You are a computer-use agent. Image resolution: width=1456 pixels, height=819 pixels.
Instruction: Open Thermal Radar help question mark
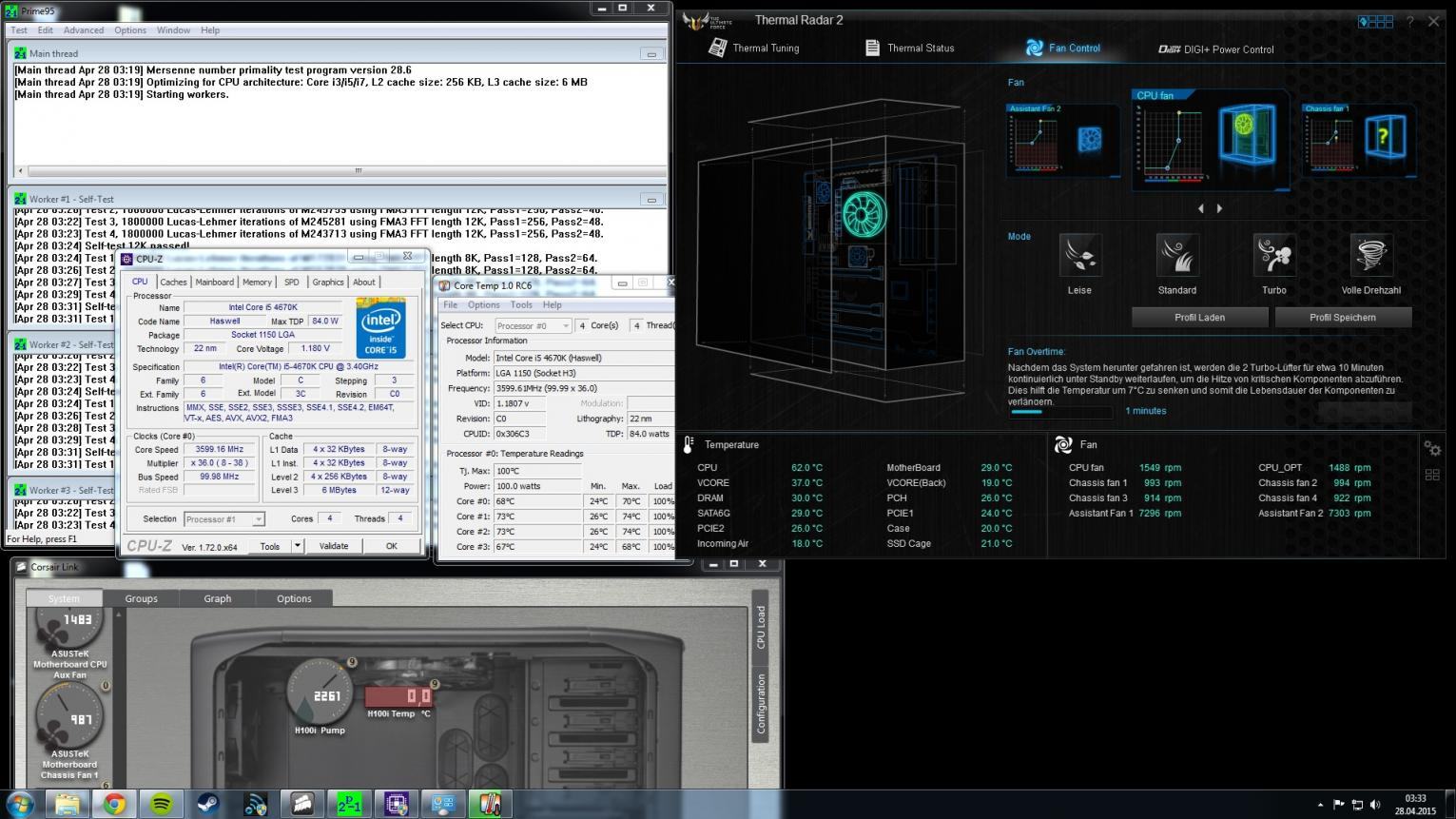pyautogui.click(x=1409, y=21)
